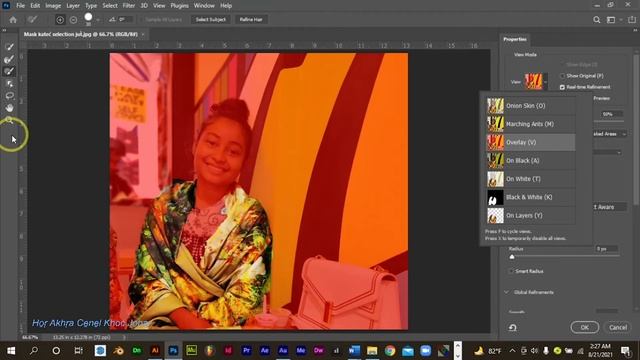This screenshot has width=640, height=360.
Task: Open Windows taskbar search
Action: pos(34,350)
